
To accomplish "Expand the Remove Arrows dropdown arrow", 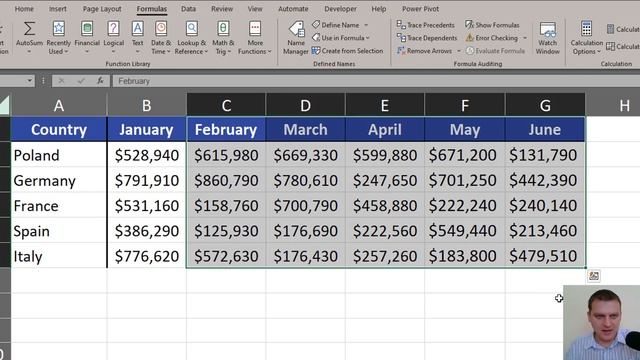I will tap(459, 51).
